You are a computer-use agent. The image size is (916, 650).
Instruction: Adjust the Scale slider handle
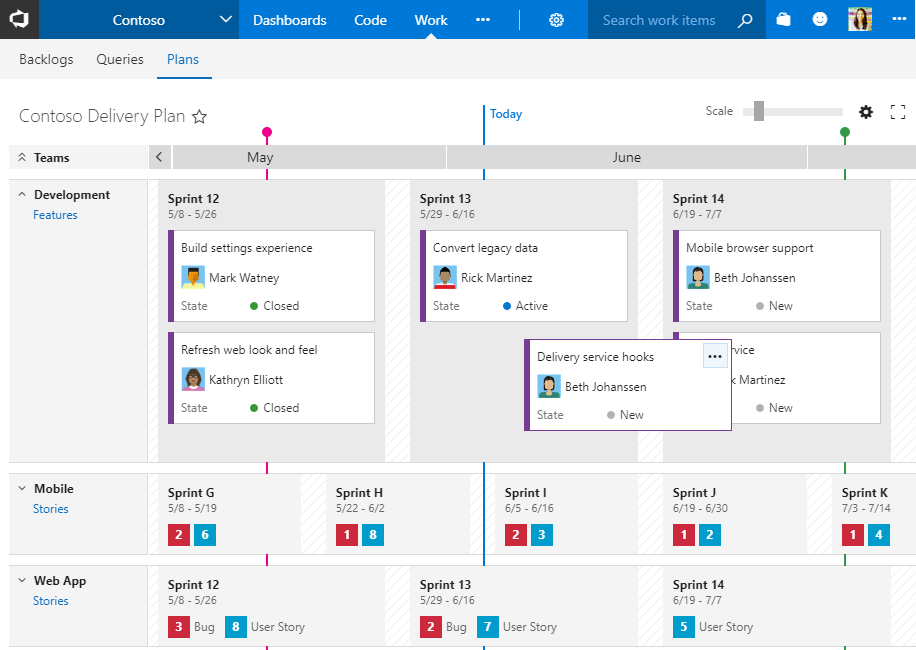(x=759, y=111)
